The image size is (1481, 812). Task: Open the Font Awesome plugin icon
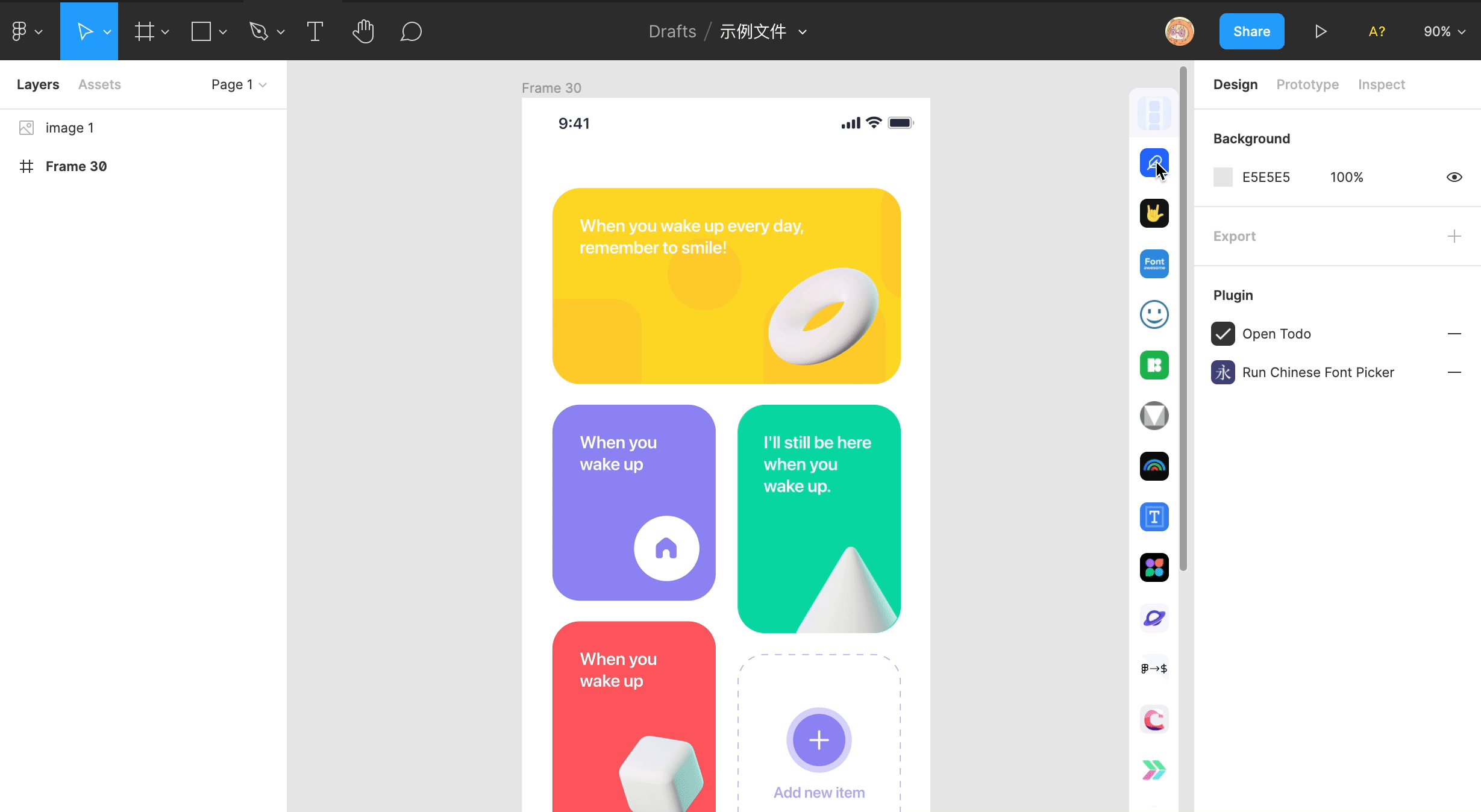pyautogui.click(x=1154, y=264)
